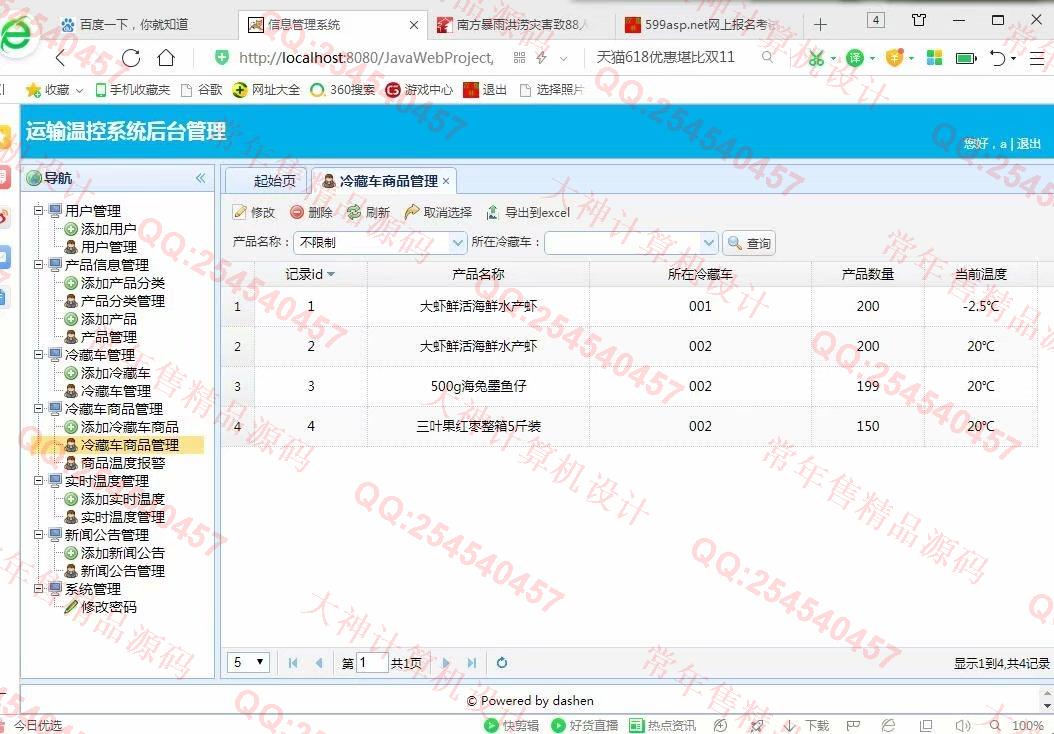Click the search magnifier in browser search box
The height and width of the screenshot is (734, 1054).
pyautogui.click(x=767, y=58)
